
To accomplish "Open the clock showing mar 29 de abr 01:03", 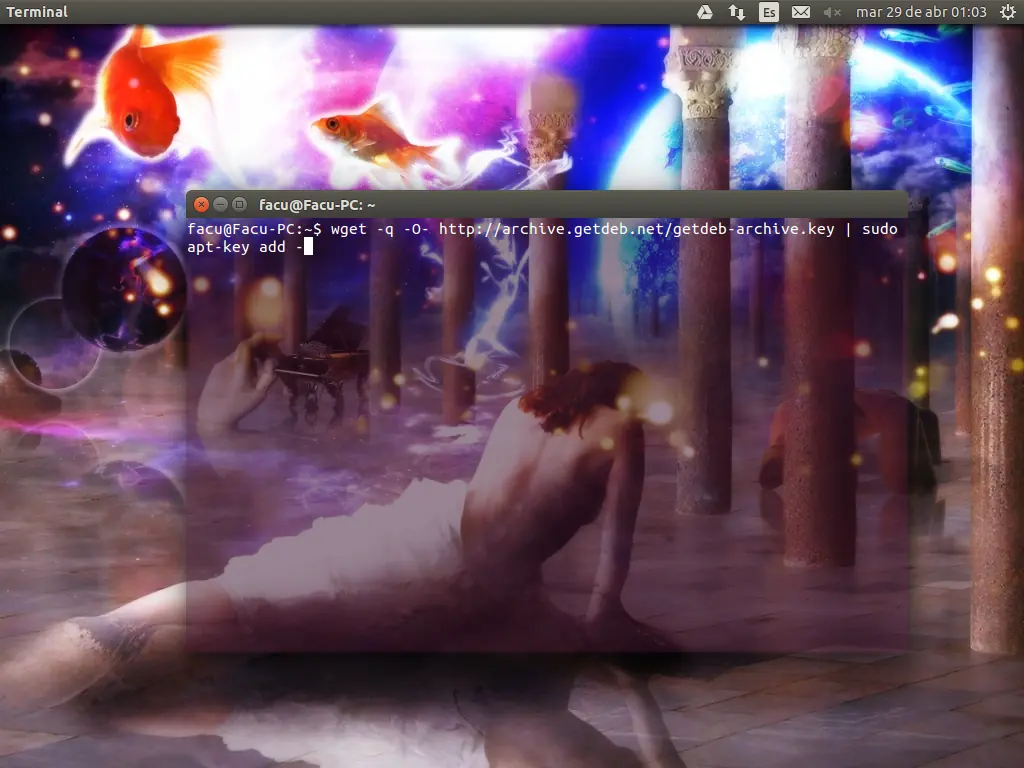I will [921, 12].
